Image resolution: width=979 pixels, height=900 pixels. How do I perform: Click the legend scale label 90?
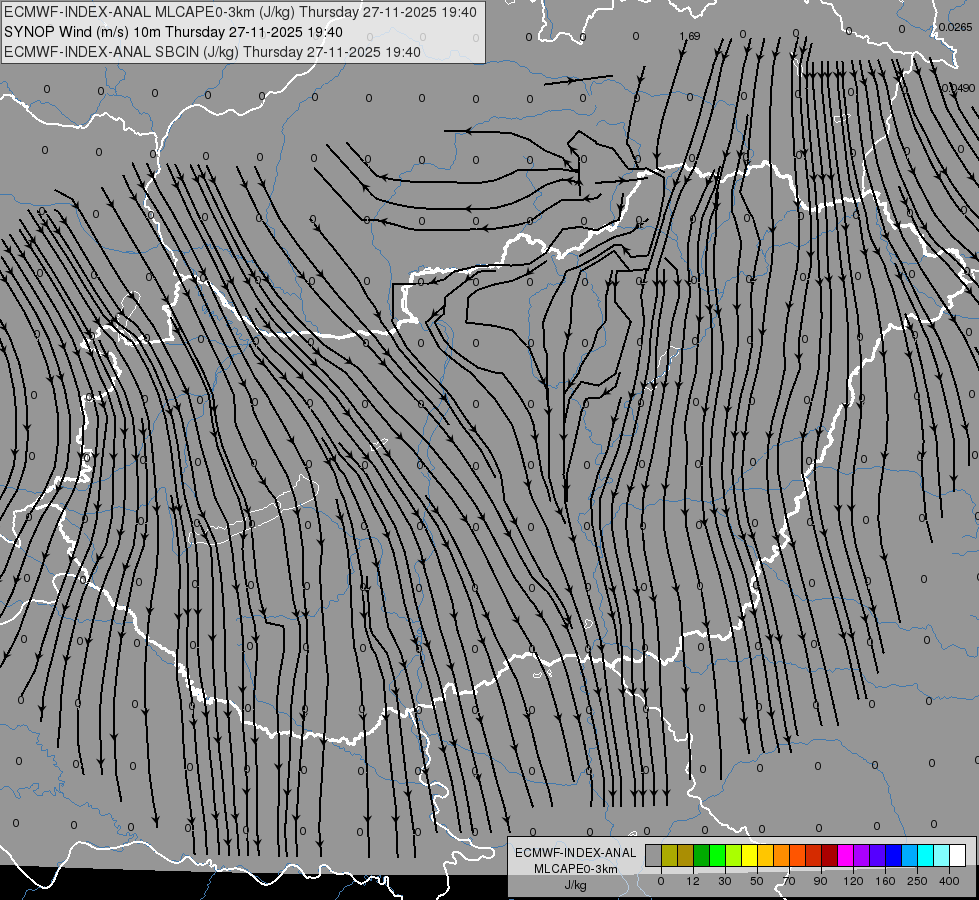click(820, 881)
